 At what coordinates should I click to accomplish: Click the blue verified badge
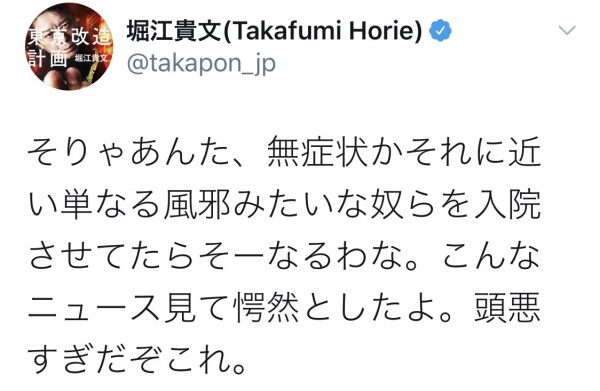coord(440,31)
